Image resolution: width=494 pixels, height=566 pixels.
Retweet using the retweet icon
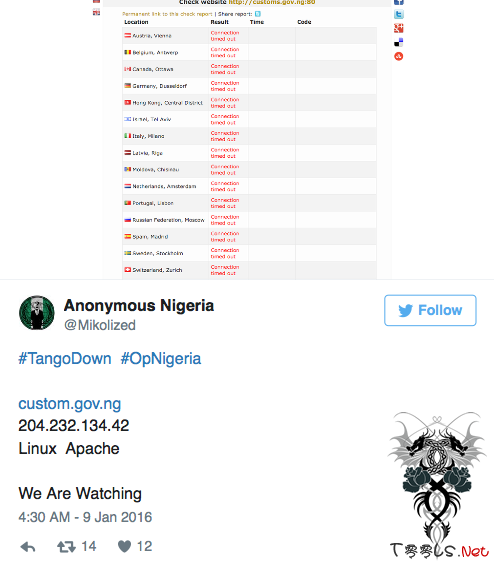point(66,547)
